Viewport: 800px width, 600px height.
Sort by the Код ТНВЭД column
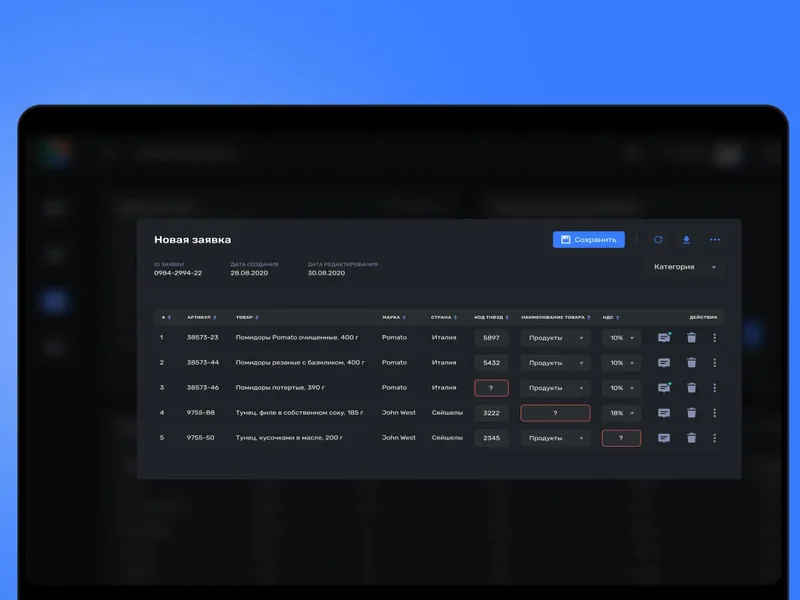pyautogui.click(x=491, y=317)
